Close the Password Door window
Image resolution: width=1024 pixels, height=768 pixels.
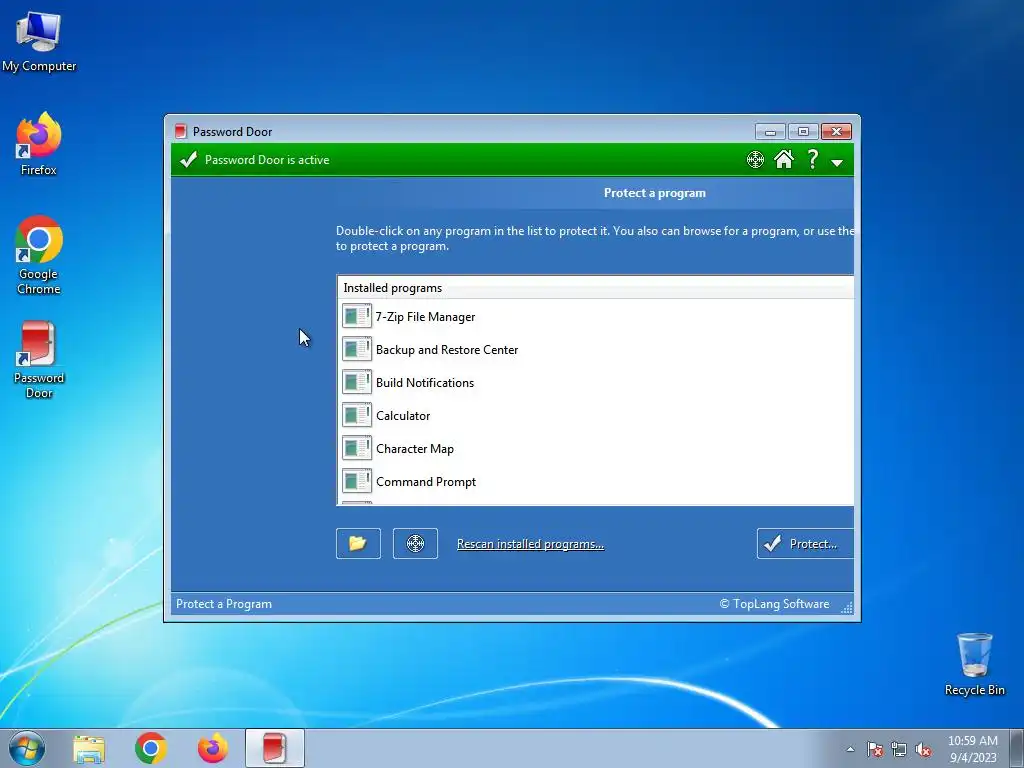click(x=836, y=132)
